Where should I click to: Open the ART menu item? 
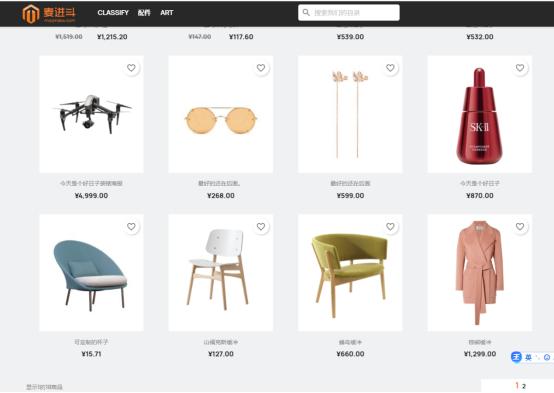point(167,13)
